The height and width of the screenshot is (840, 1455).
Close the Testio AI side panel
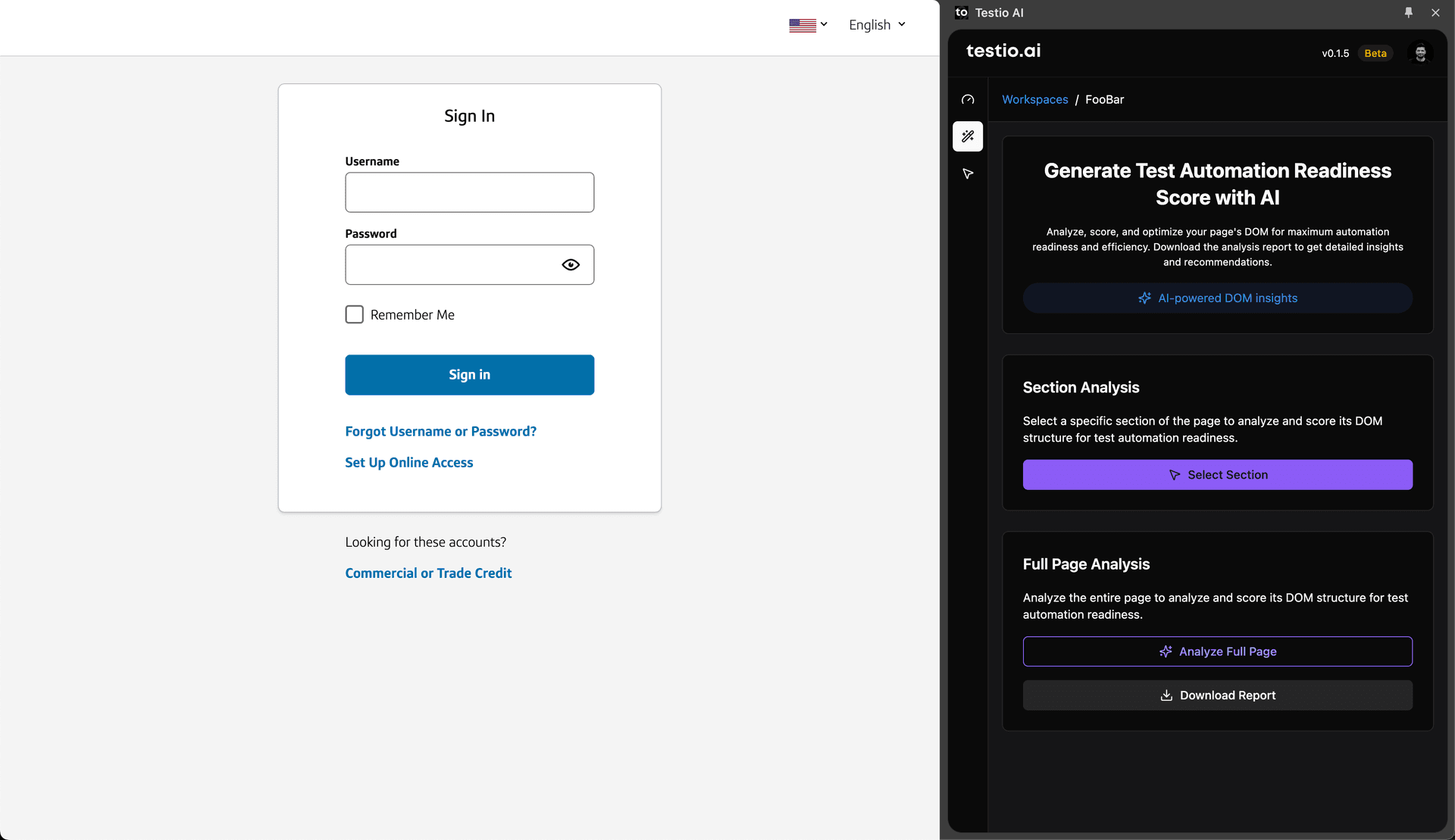click(x=1435, y=12)
